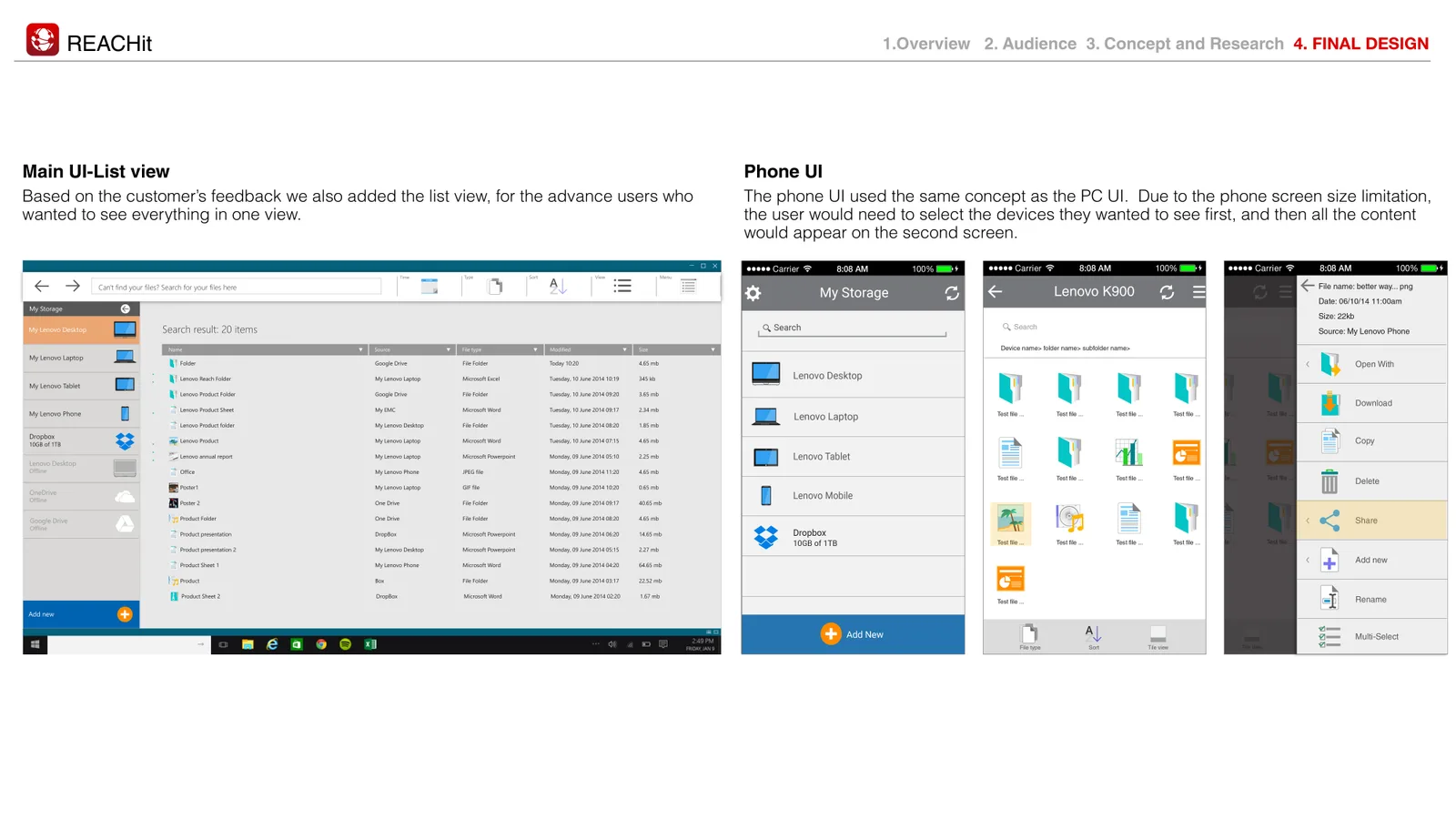Image resolution: width=1456 pixels, height=819 pixels.
Task: Tap File type icon in phone bottom bar
Action: tap(1030, 636)
